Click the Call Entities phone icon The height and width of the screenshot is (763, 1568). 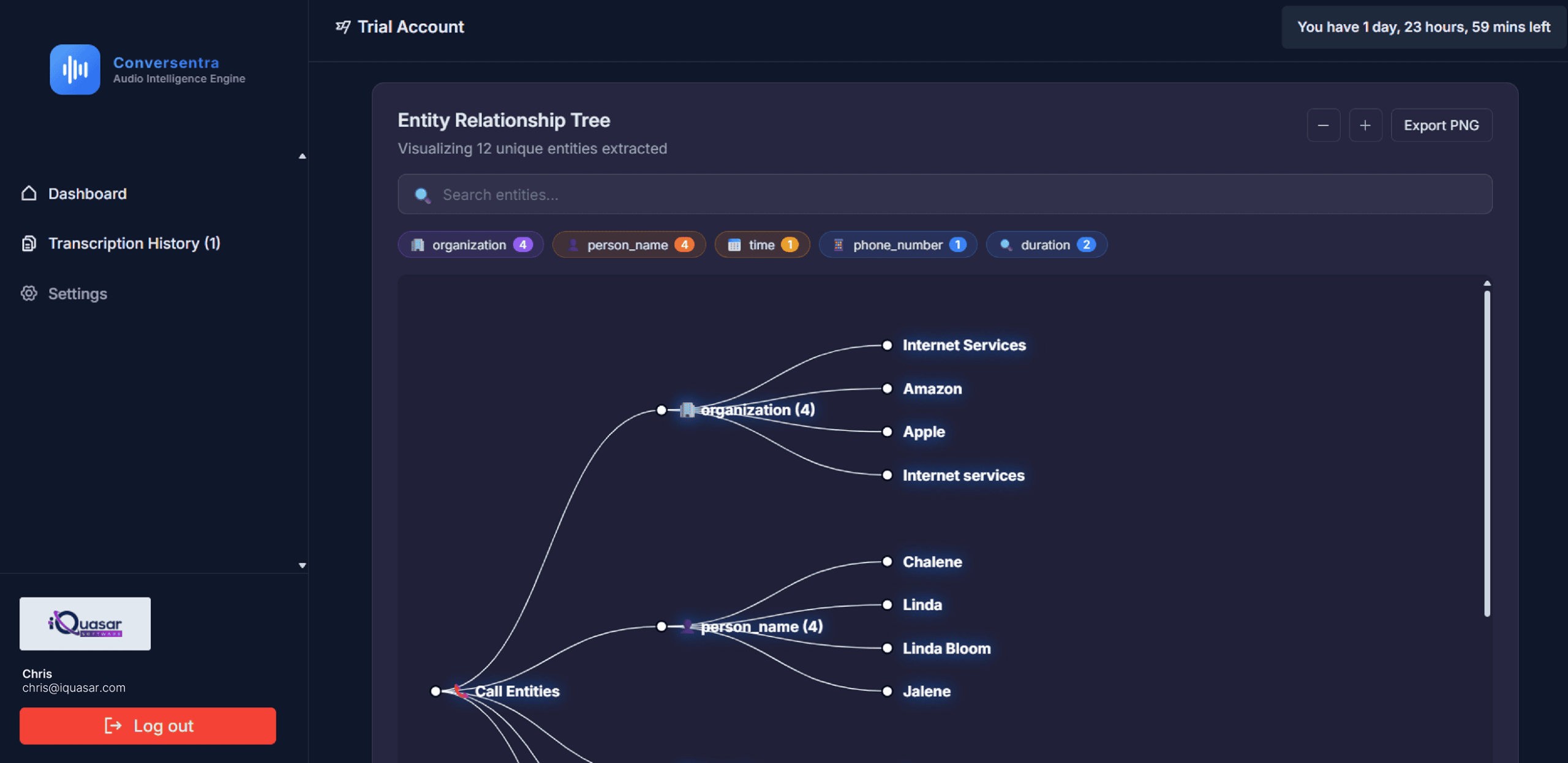pyautogui.click(x=461, y=691)
